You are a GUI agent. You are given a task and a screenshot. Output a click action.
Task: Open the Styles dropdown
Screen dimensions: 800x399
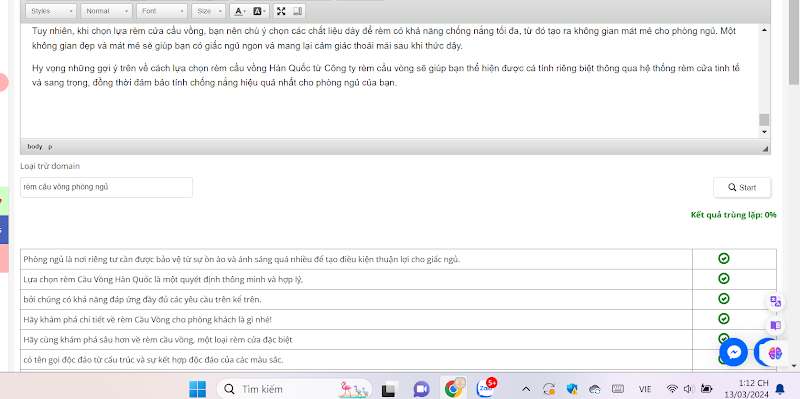[x=51, y=11]
